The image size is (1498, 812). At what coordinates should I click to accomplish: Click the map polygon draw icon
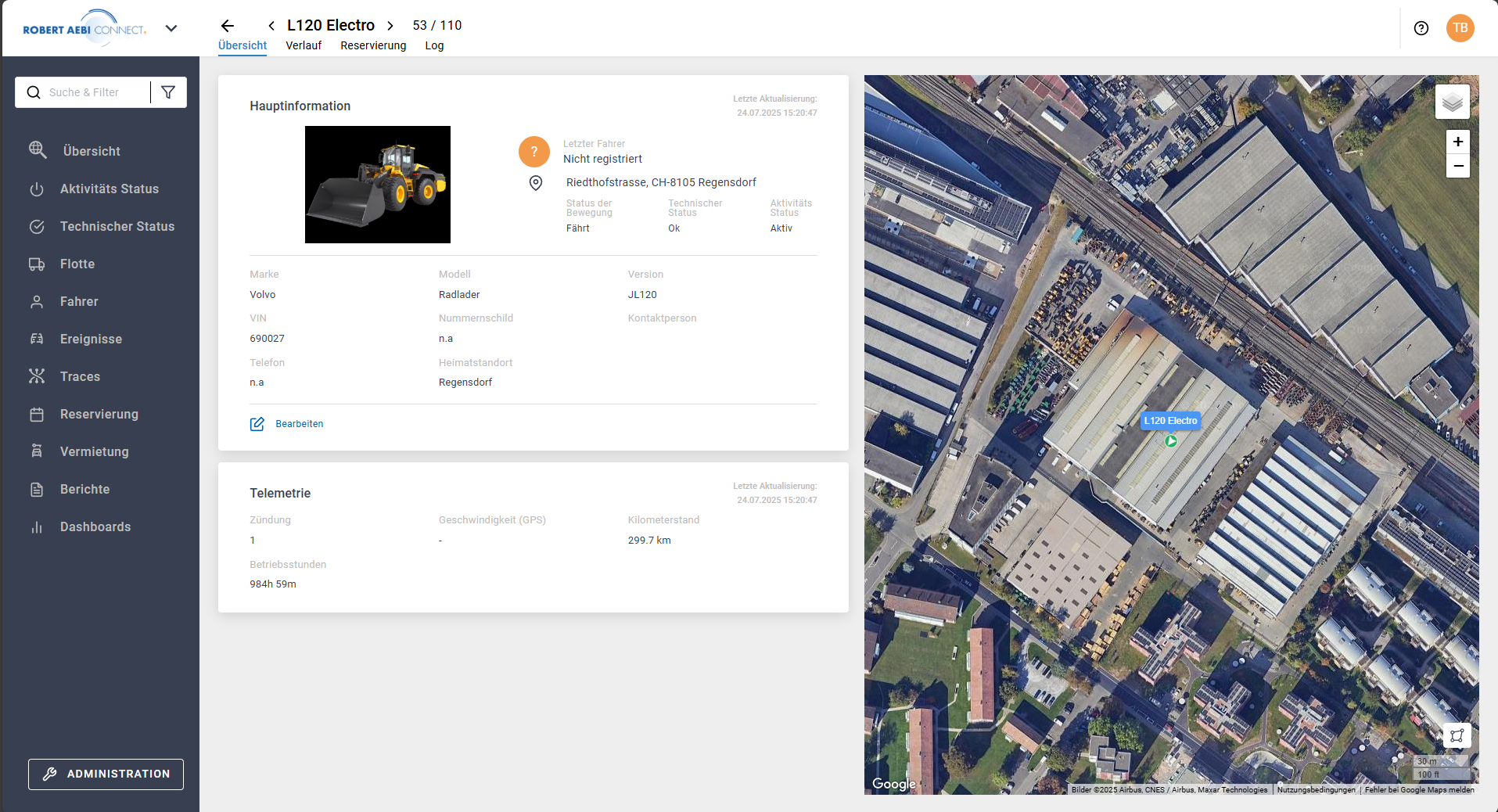[x=1456, y=735]
